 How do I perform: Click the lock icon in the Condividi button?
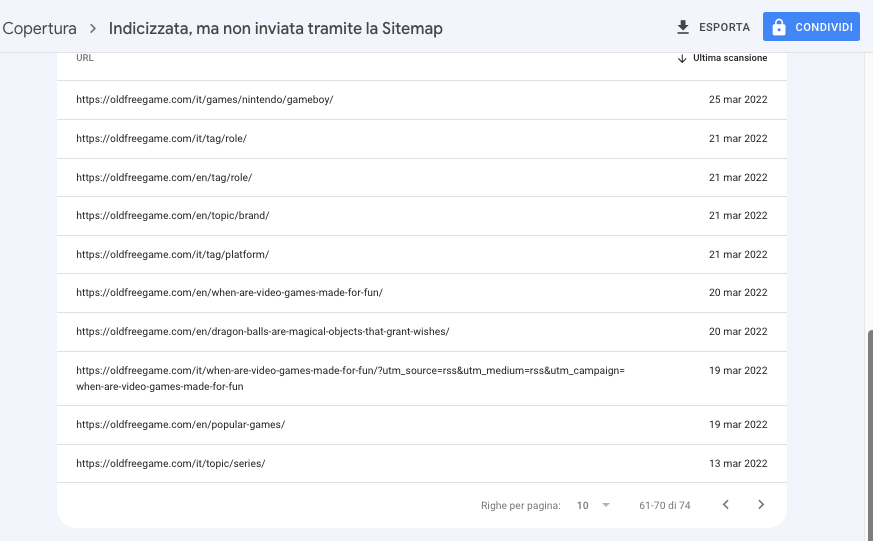click(779, 27)
